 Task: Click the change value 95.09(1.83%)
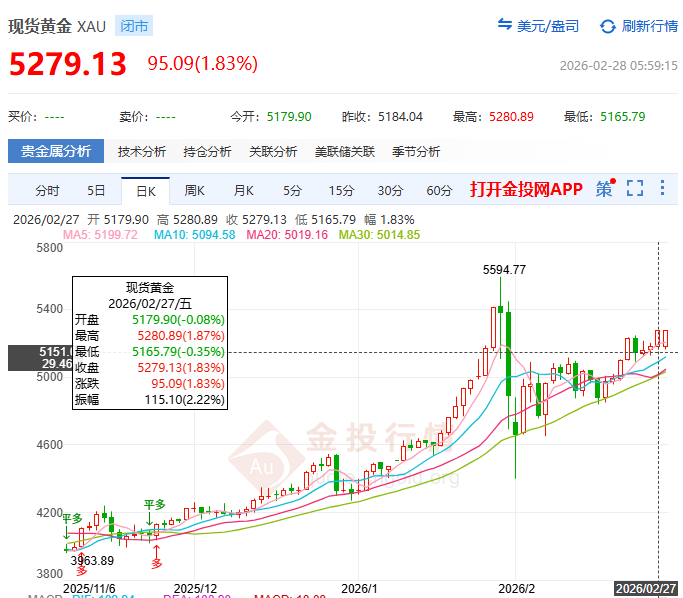point(203,64)
